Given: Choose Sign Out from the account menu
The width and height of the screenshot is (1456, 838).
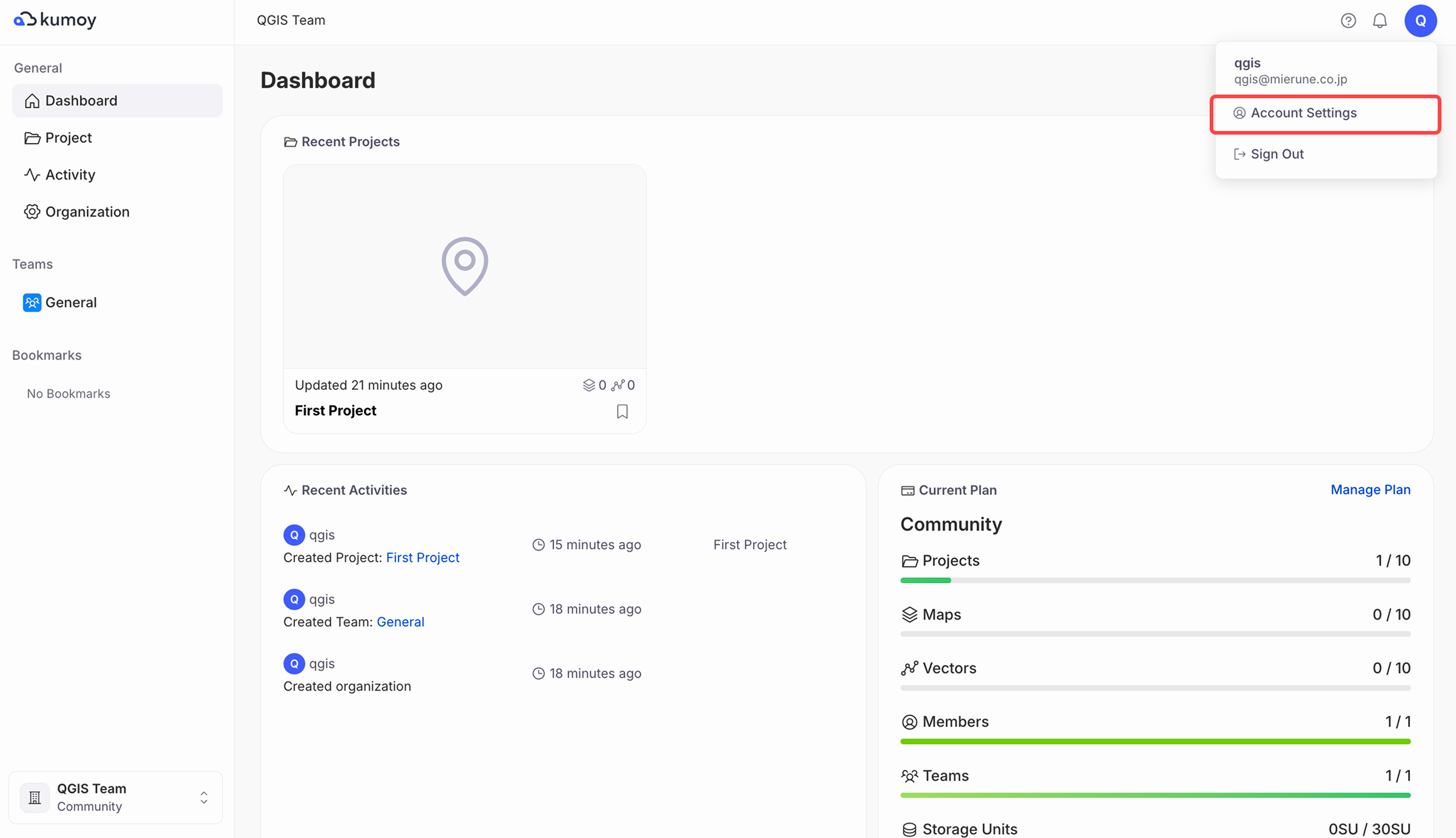Looking at the screenshot, I should pos(1277,153).
